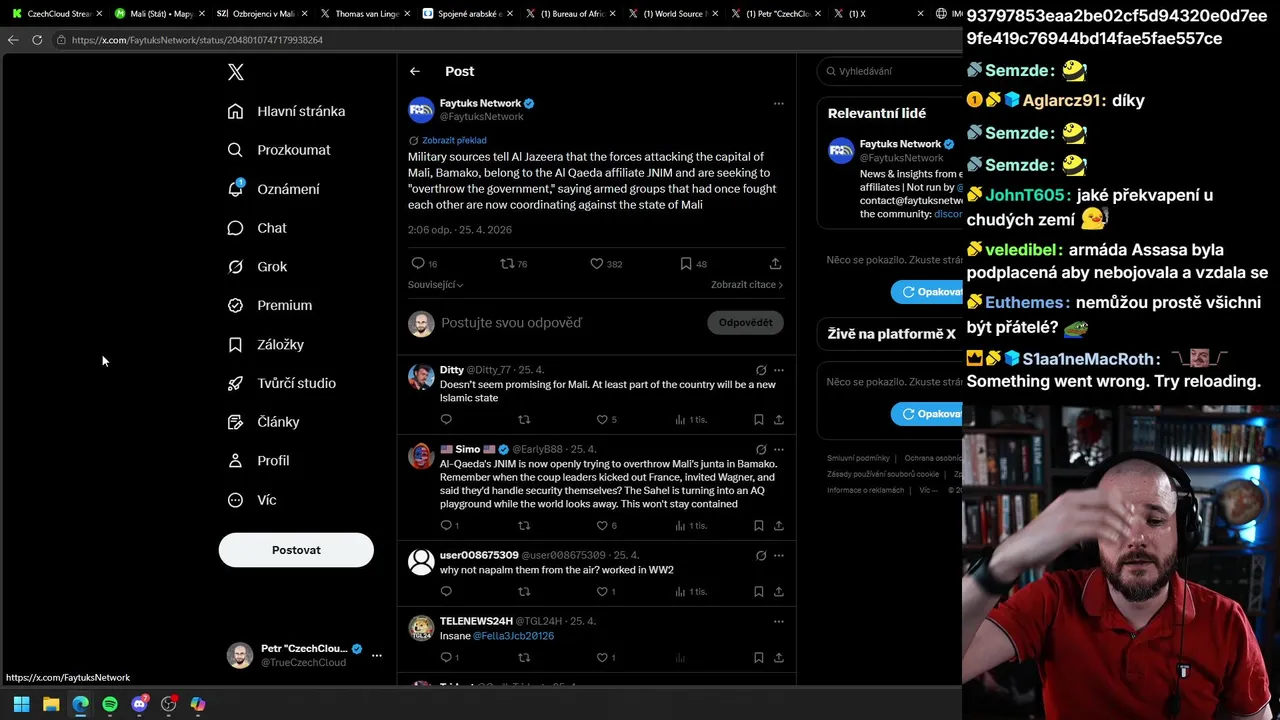Viewport: 1280px width, 720px height.
Task: Open Chat in sidebar
Action: [x=257, y=228]
